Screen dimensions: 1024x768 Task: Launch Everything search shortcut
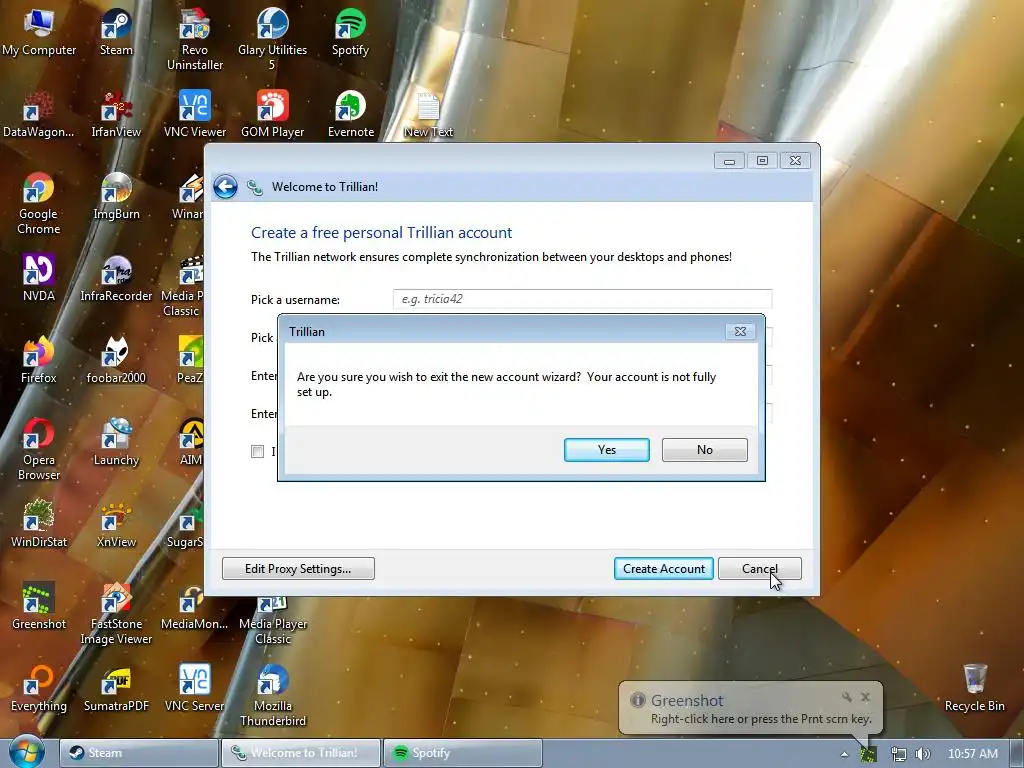(x=39, y=689)
